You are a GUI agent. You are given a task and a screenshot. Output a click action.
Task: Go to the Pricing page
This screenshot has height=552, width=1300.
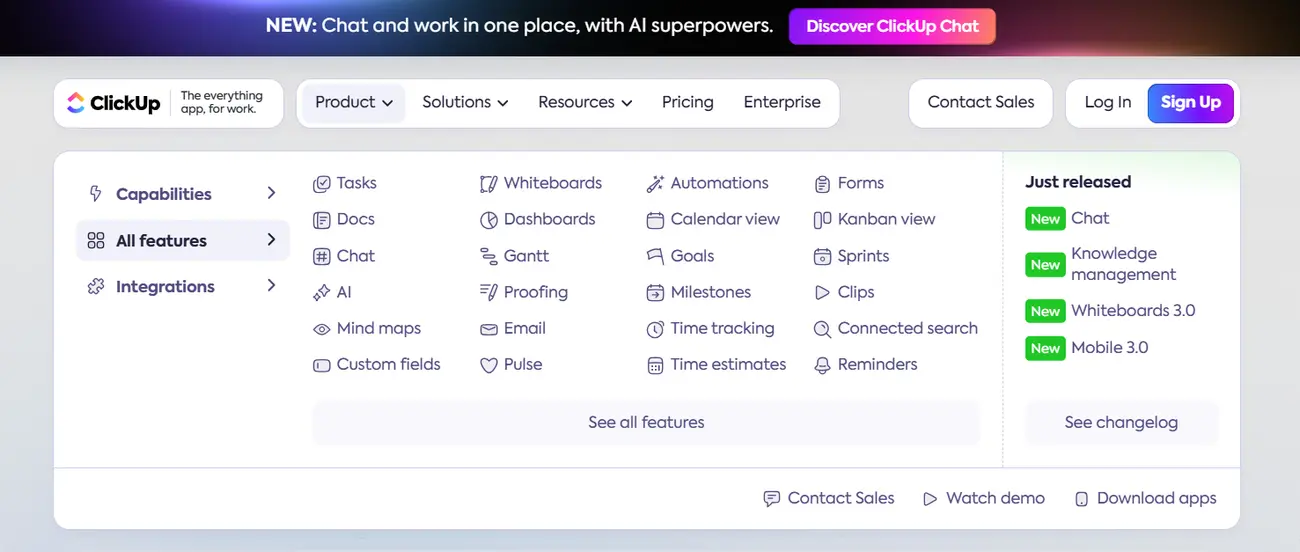[x=687, y=102]
